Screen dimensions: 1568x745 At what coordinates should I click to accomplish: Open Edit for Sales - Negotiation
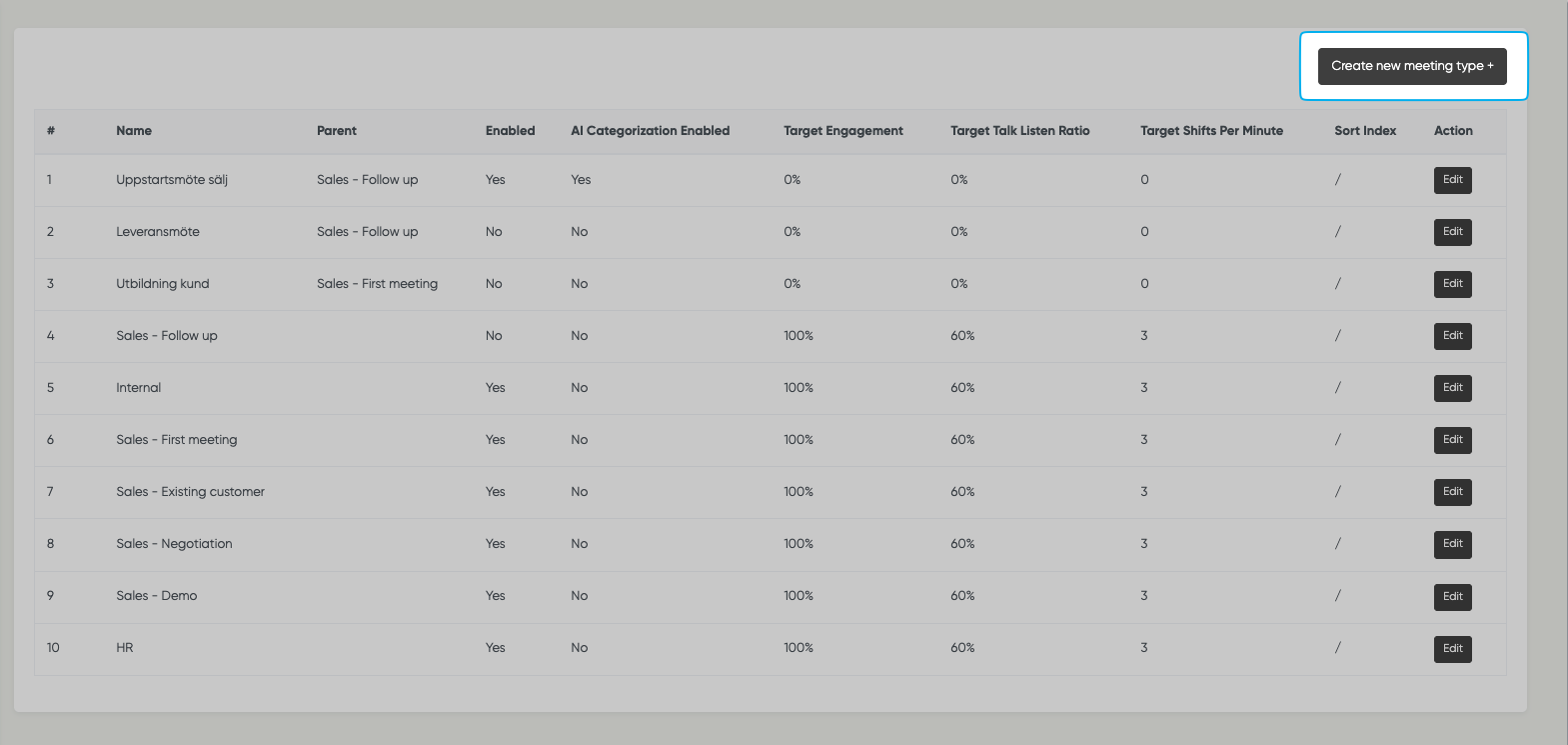[1452, 544]
